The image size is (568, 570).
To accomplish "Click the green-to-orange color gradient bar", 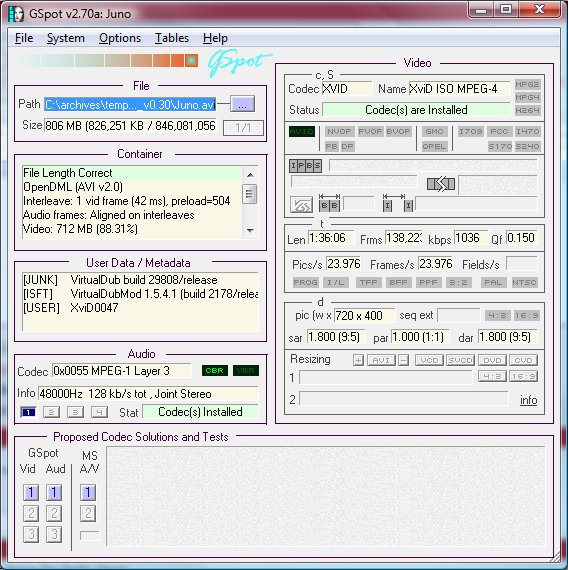I will (x=108, y=60).
